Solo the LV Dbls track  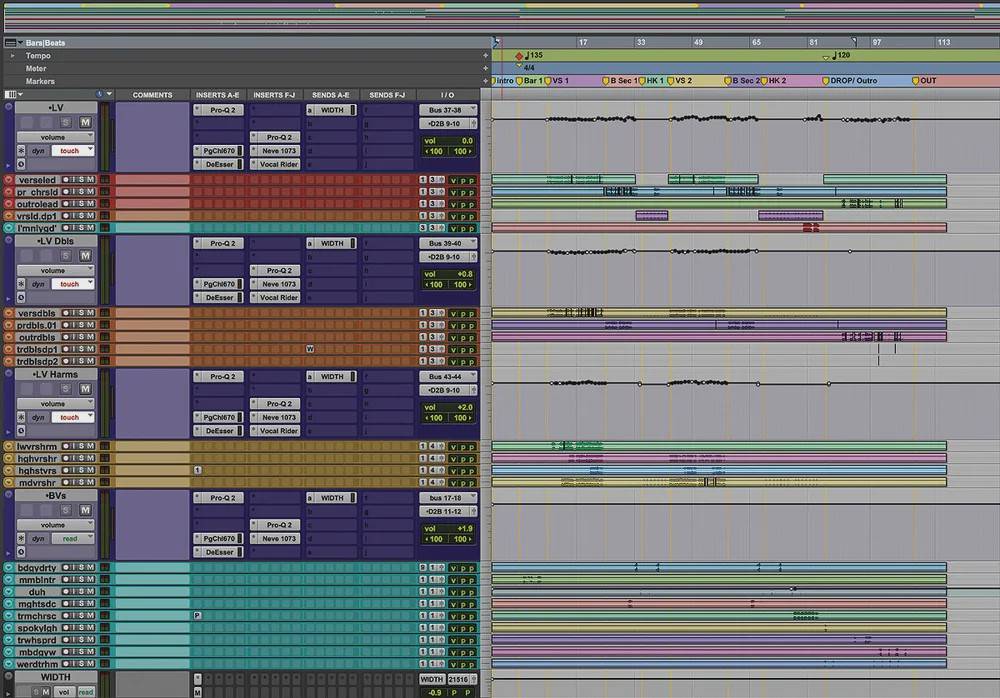pos(65,256)
